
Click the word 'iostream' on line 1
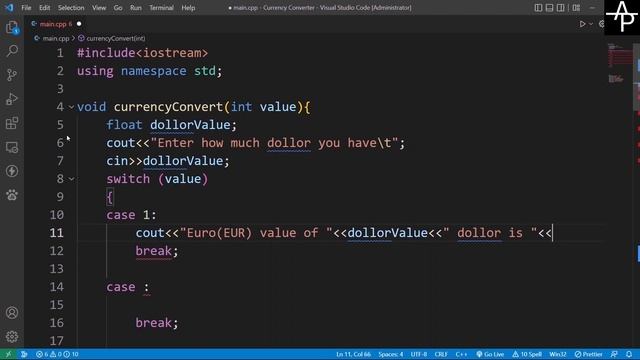click(x=171, y=53)
